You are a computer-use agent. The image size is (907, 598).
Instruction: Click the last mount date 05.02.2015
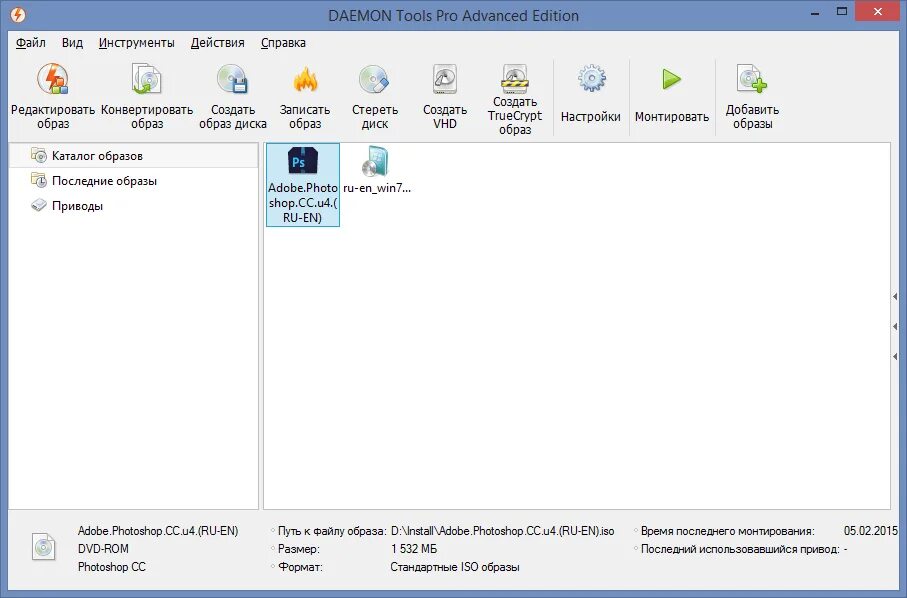871,530
